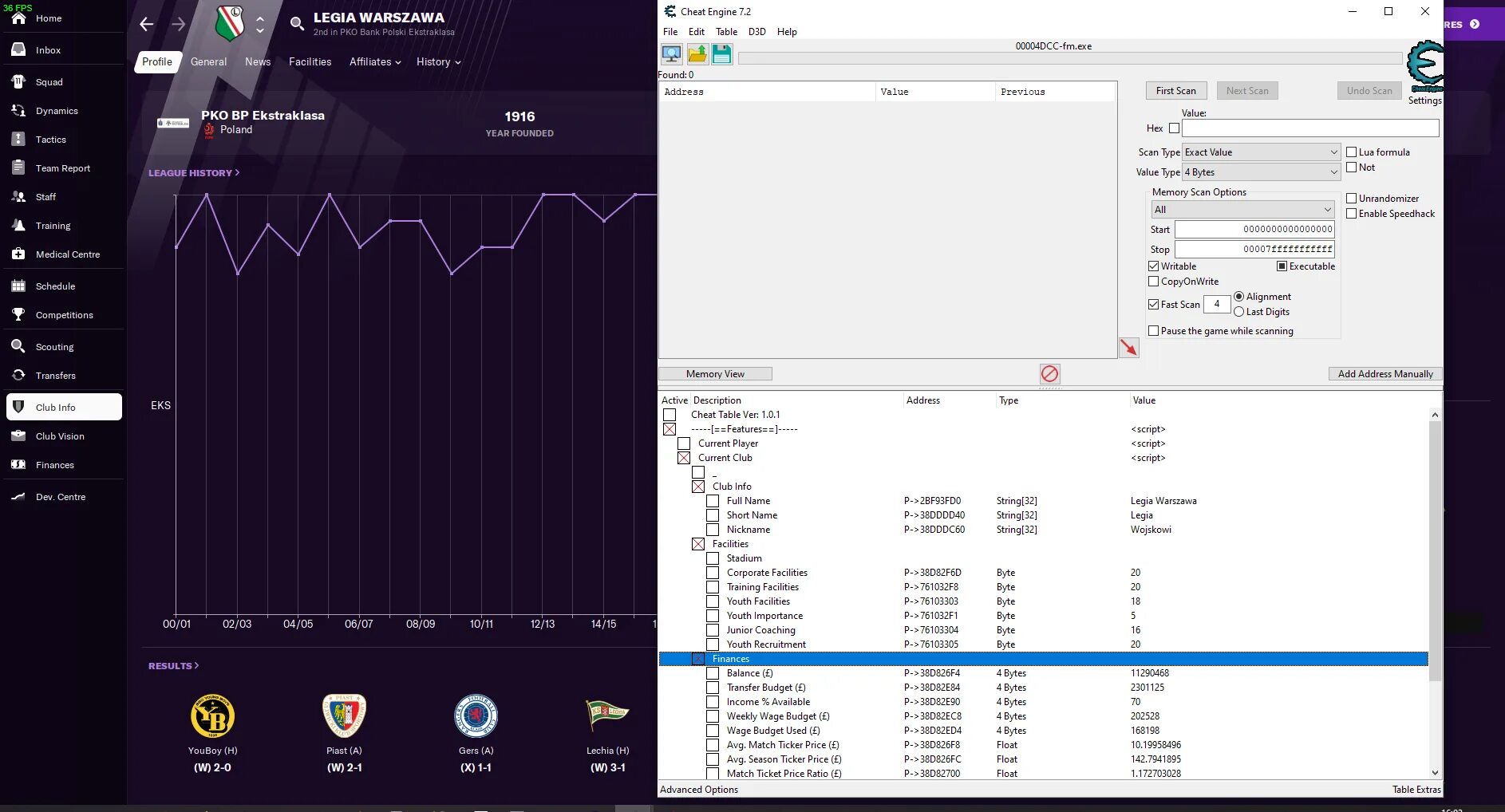
Task: Click the First Scan button
Action: coord(1176,90)
